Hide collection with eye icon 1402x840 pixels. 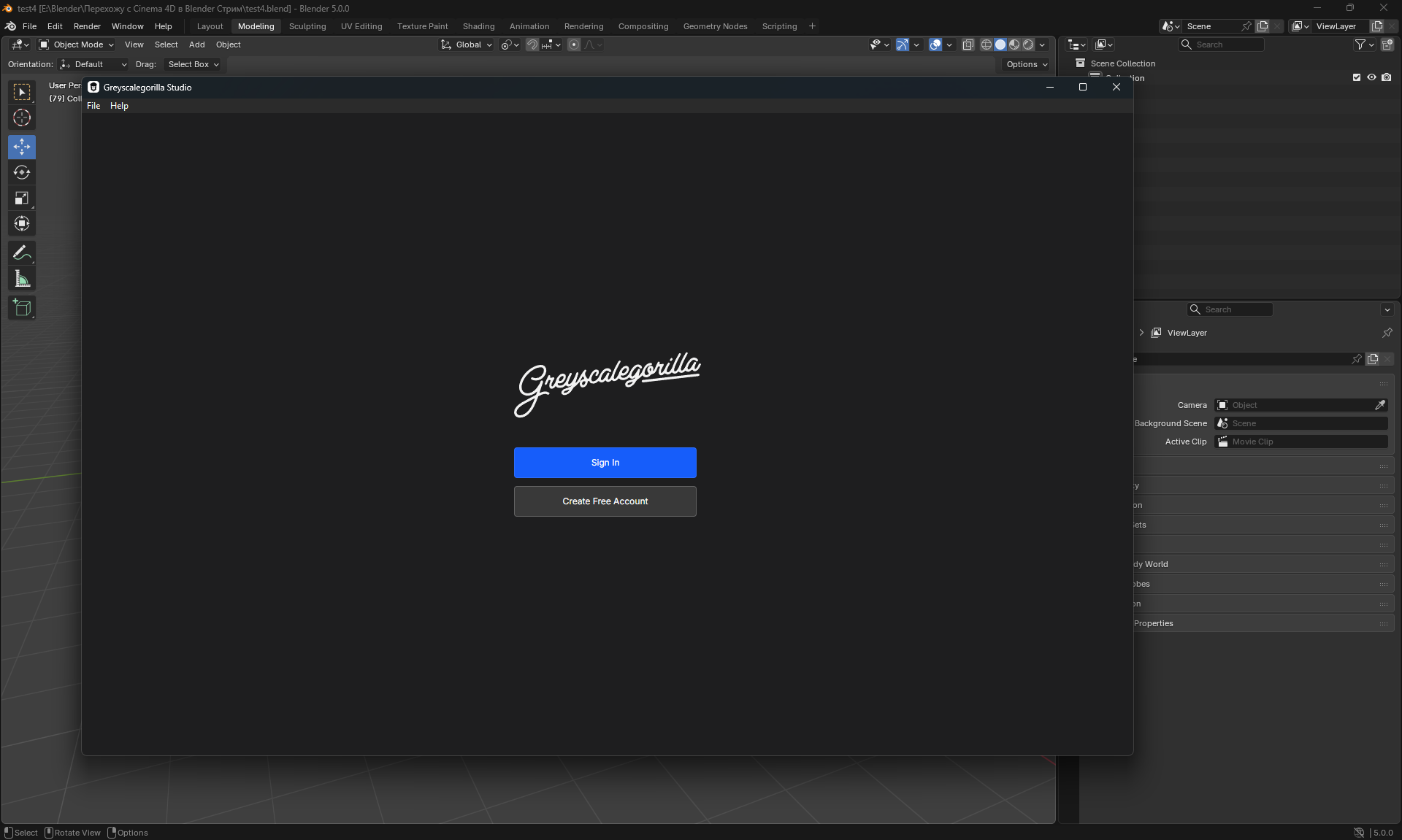1371,77
